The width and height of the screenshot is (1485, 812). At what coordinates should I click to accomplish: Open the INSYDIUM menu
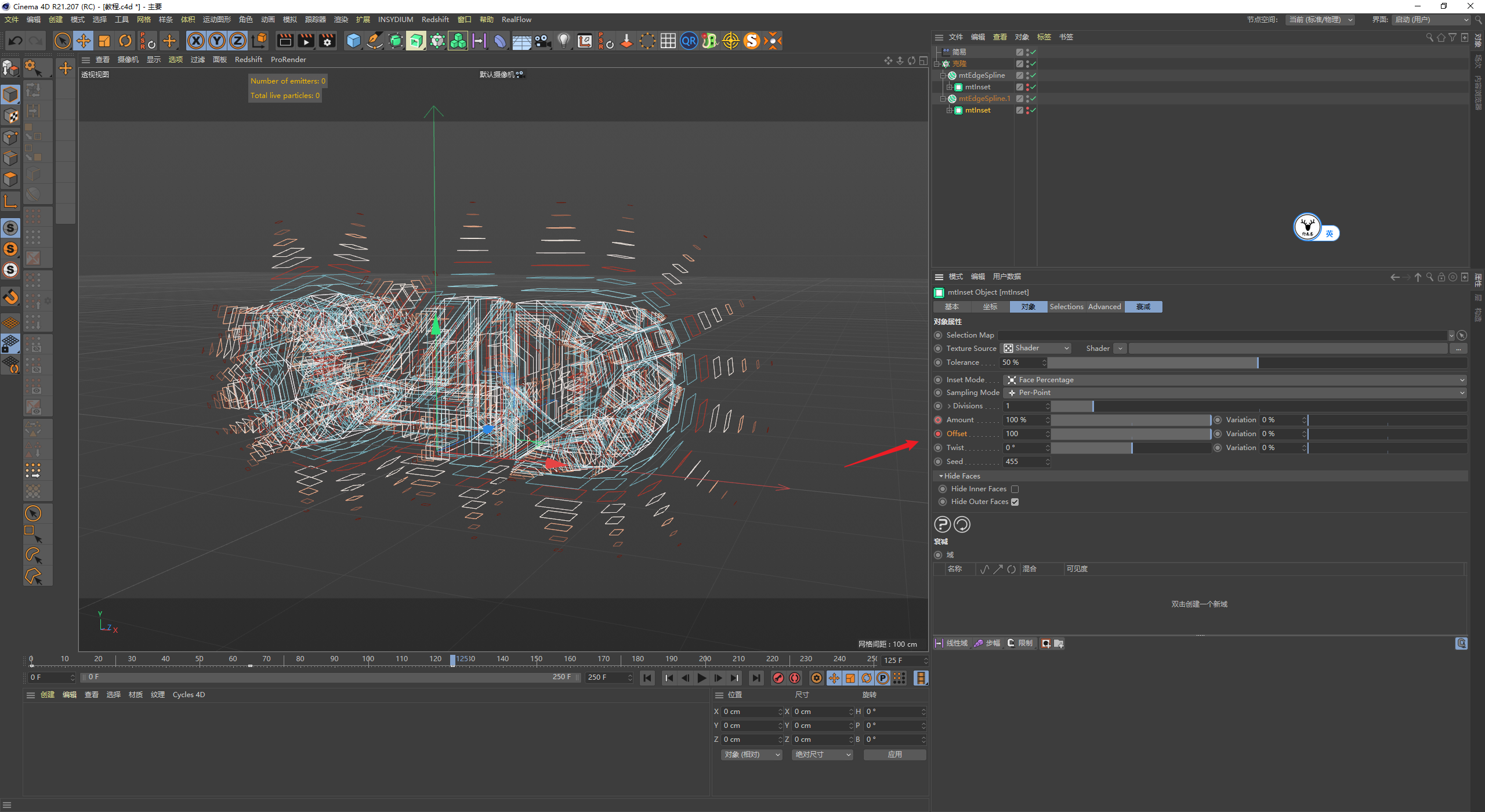click(x=395, y=20)
